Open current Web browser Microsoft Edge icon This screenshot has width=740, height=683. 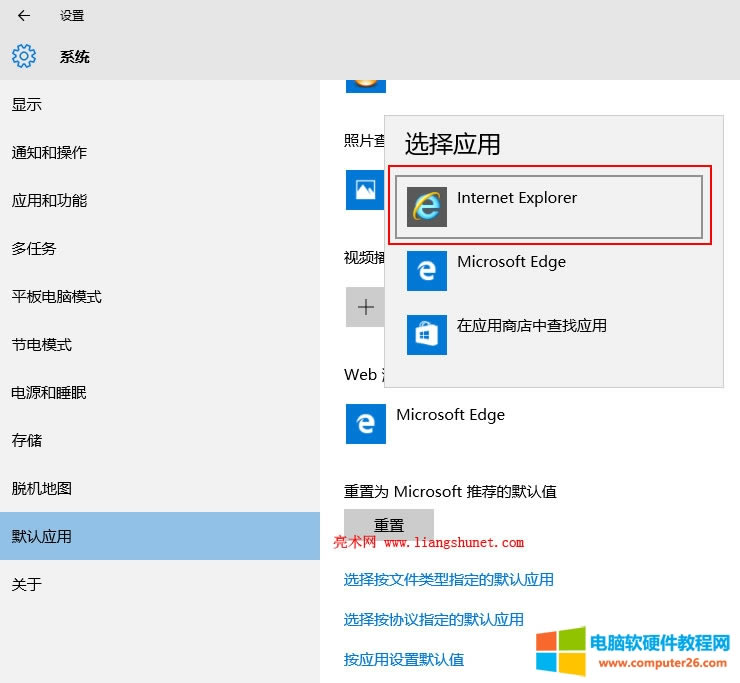tap(365, 424)
